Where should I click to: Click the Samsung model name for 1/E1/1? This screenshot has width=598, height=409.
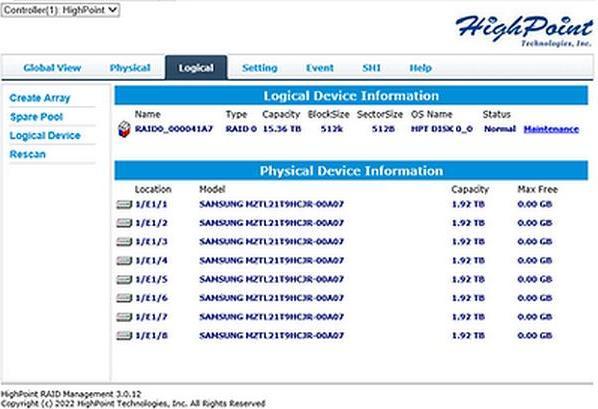coord(272,204)
